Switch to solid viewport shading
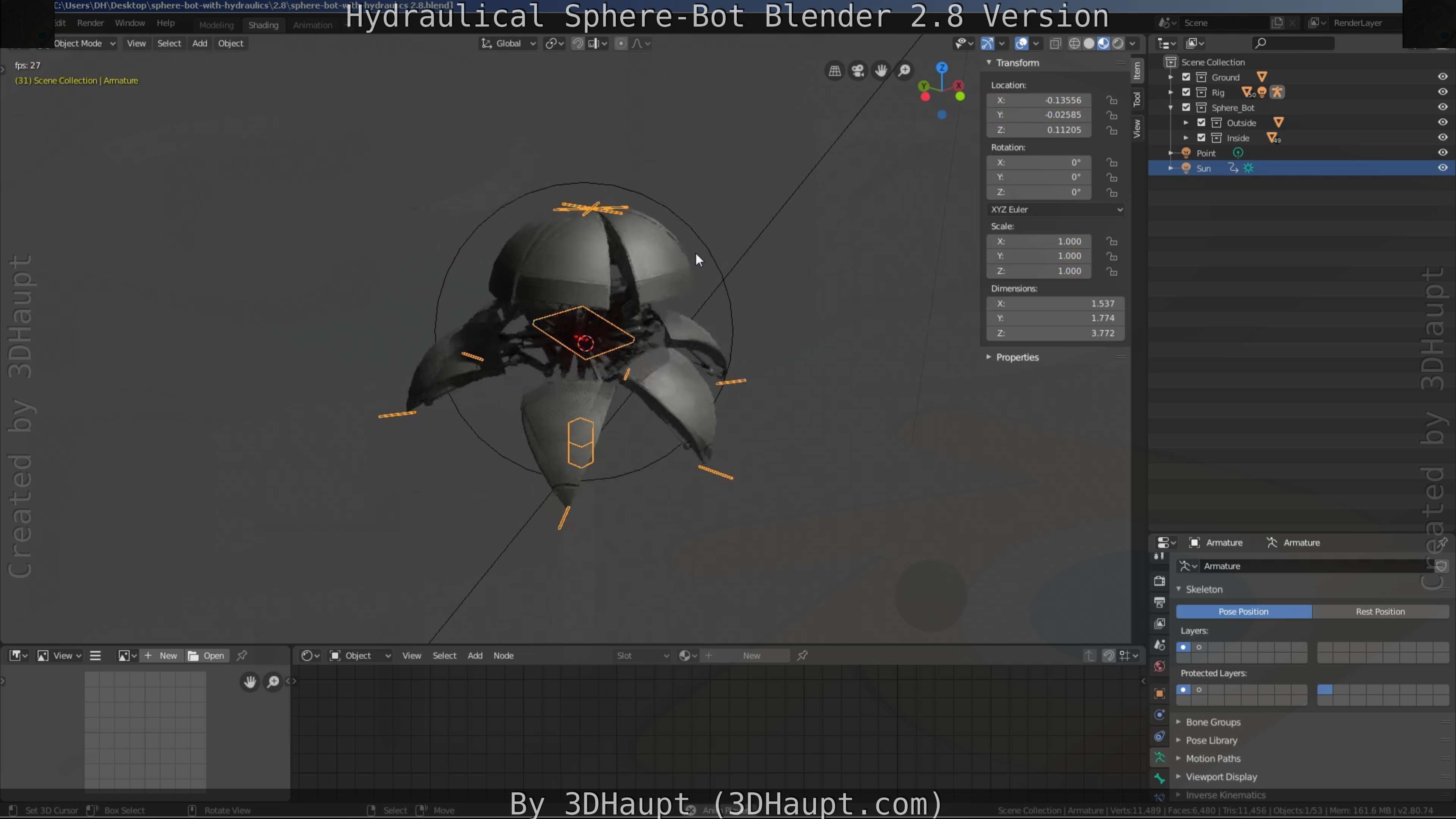The height and width of the screenshot is (819, 1456). (1089, 44)
